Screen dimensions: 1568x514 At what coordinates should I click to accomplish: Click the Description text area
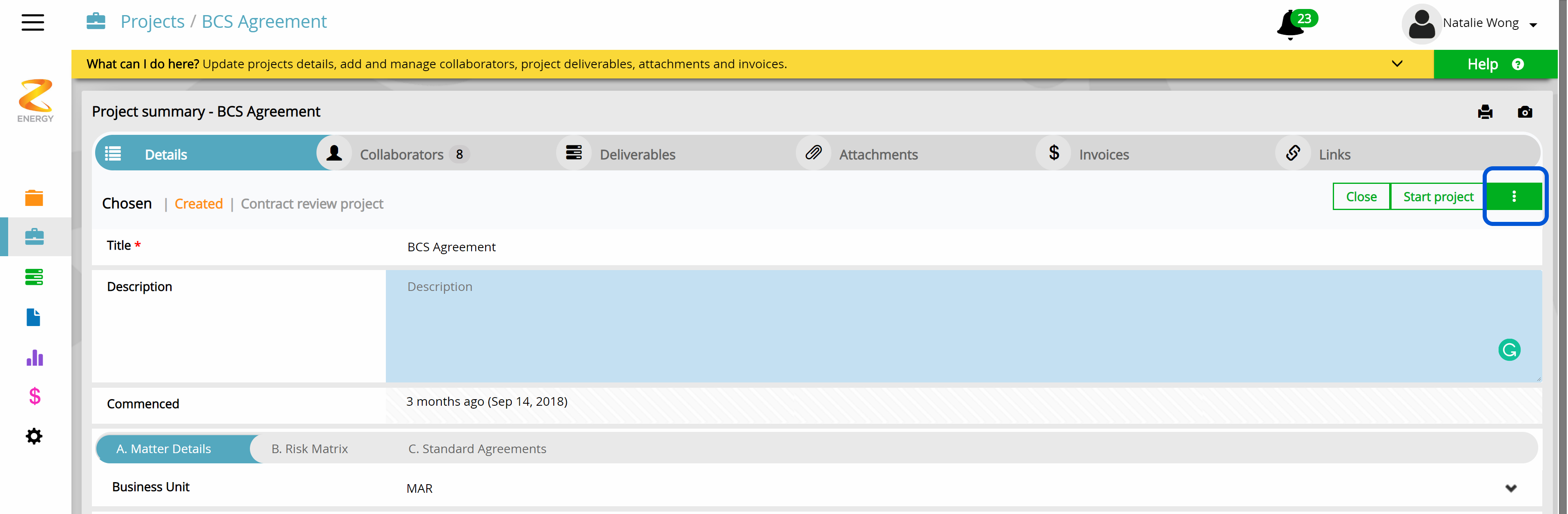pyautogui.click(x=964, y=326)
